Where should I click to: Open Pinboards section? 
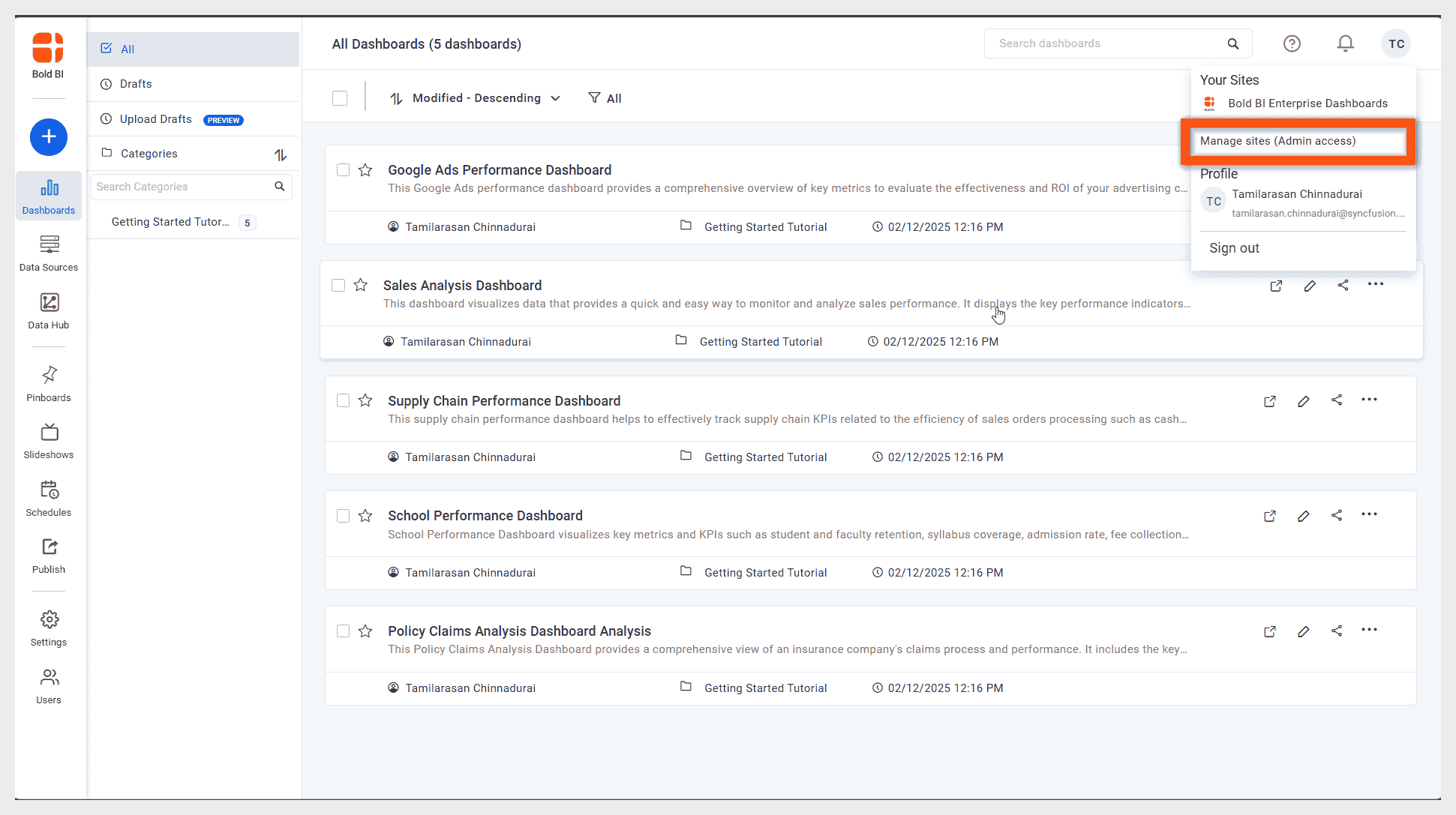[x=48, y=383]
